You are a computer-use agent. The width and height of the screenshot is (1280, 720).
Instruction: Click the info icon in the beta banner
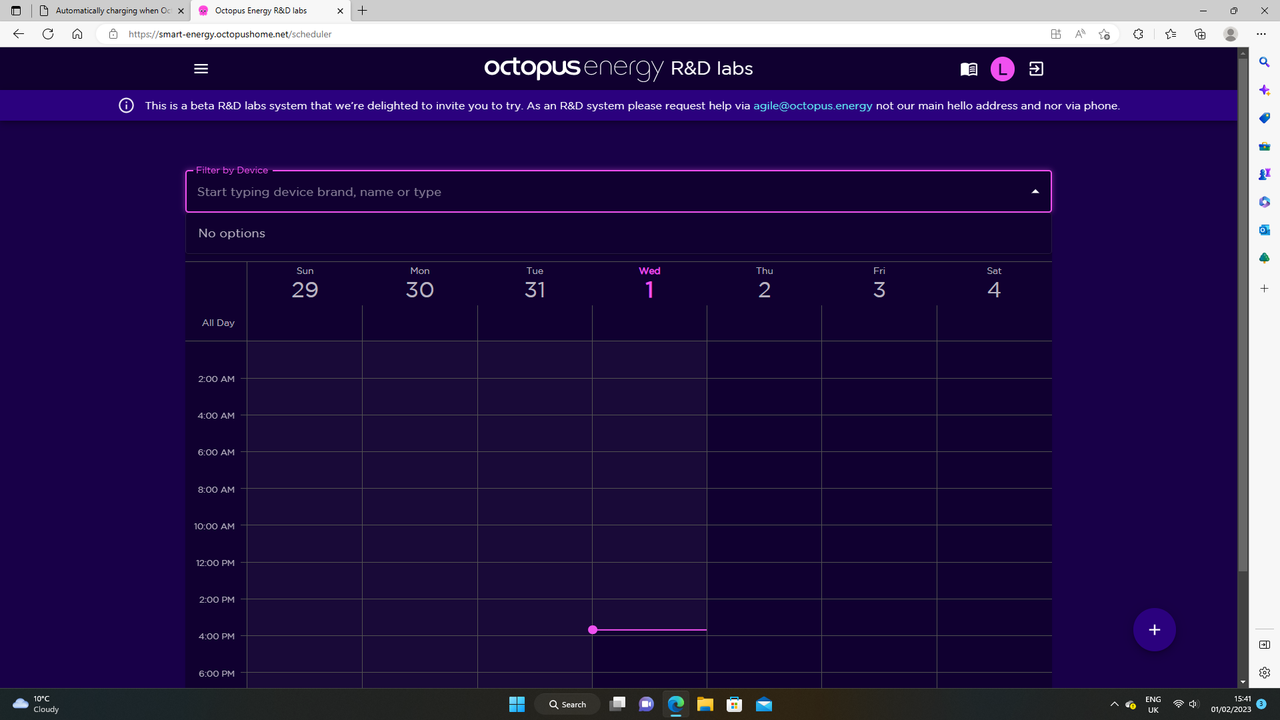[x=127, y=105]
